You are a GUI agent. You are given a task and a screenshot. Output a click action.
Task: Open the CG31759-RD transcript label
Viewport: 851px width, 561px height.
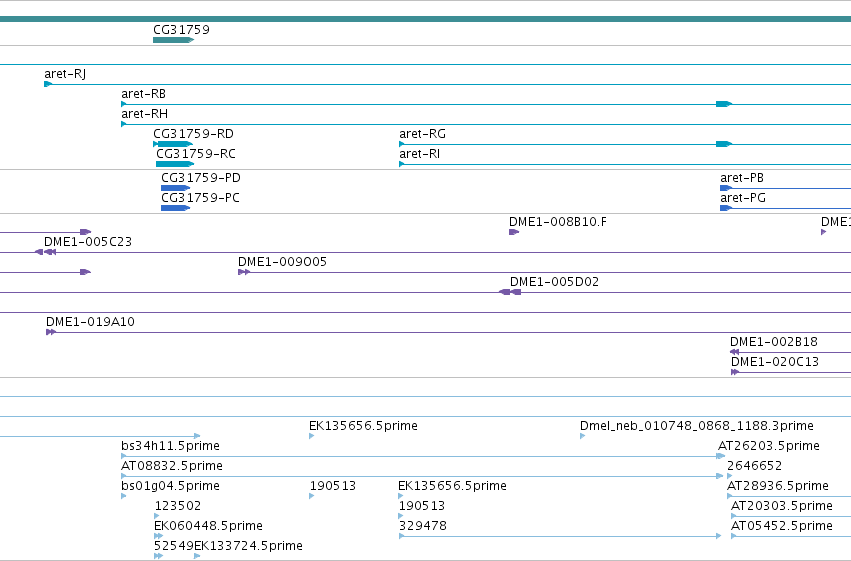193,134
